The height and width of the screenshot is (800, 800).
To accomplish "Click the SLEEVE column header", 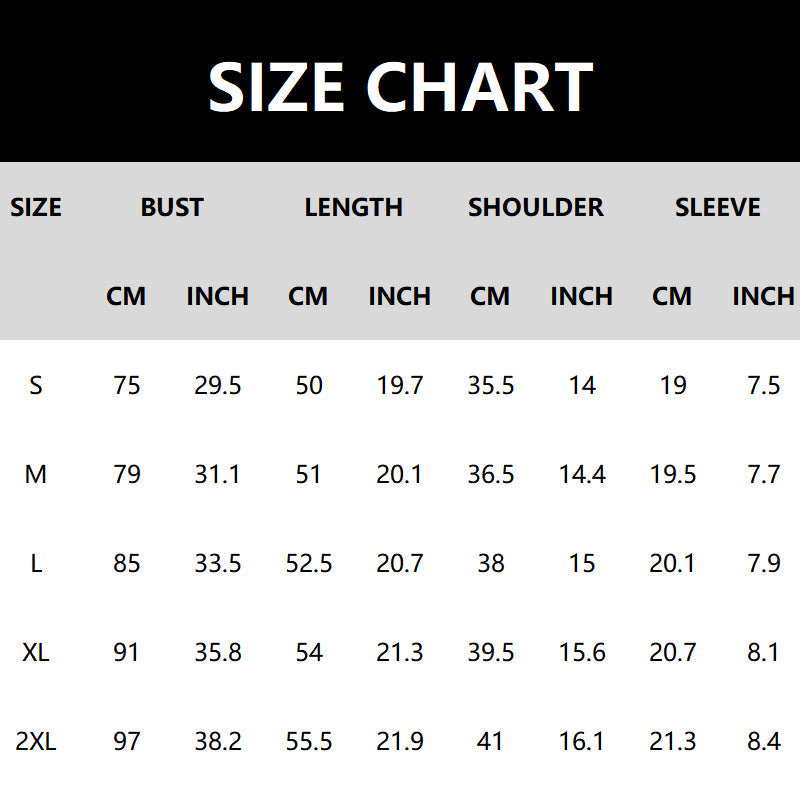I will tap(717, 208).
